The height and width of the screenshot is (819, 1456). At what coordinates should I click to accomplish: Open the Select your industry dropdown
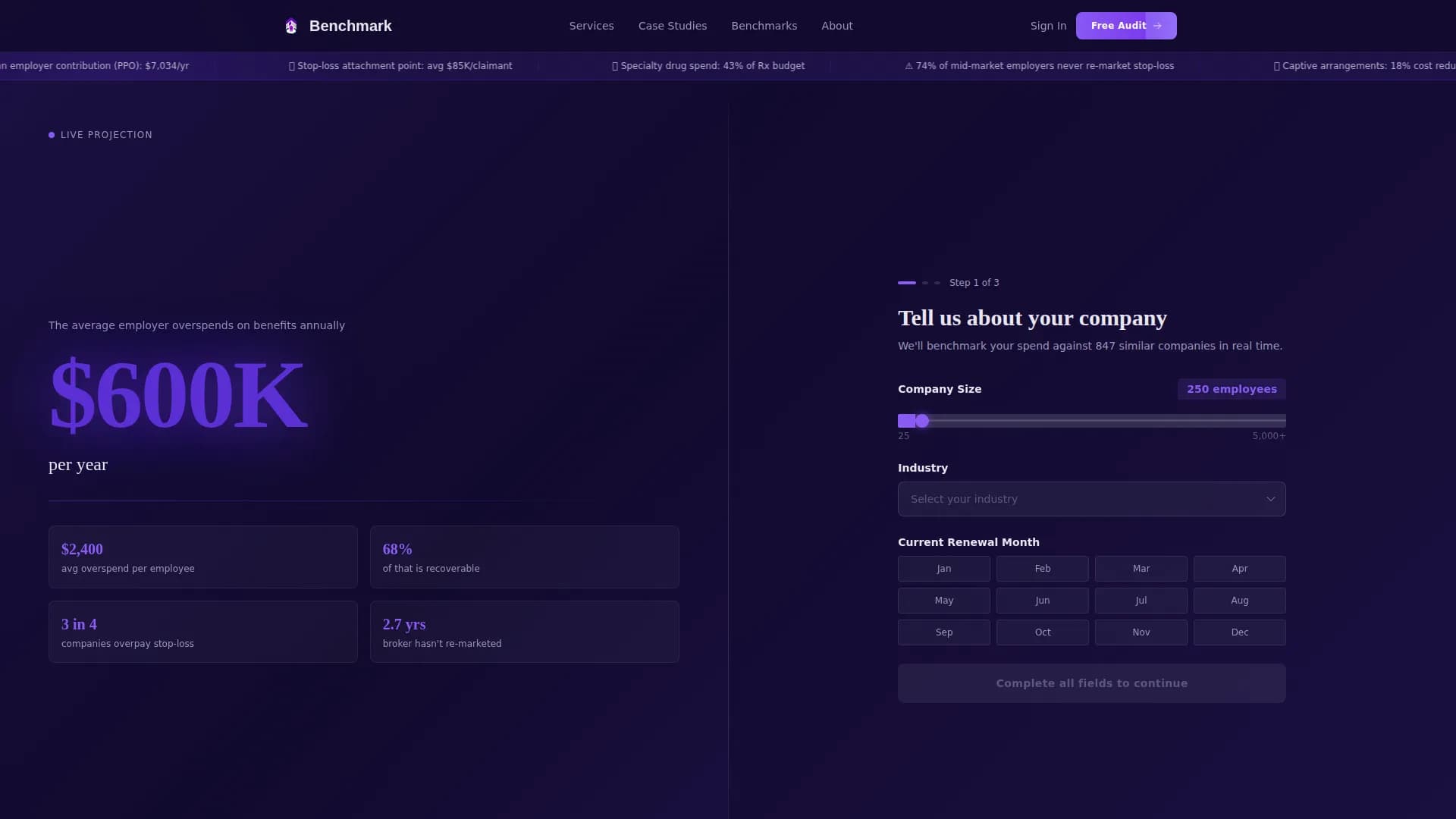pos(1091,499)
